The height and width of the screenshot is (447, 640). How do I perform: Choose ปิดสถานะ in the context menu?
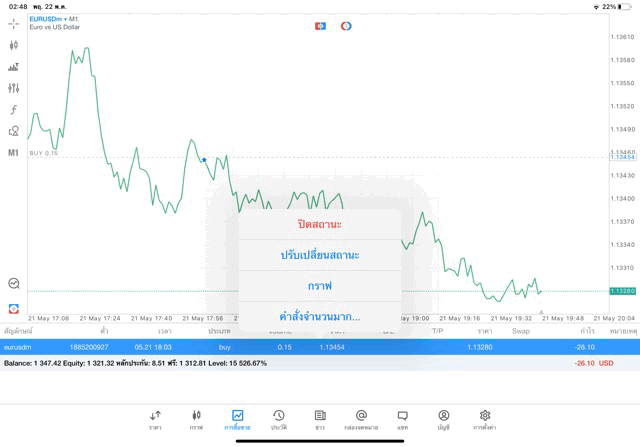pos(320,224)
